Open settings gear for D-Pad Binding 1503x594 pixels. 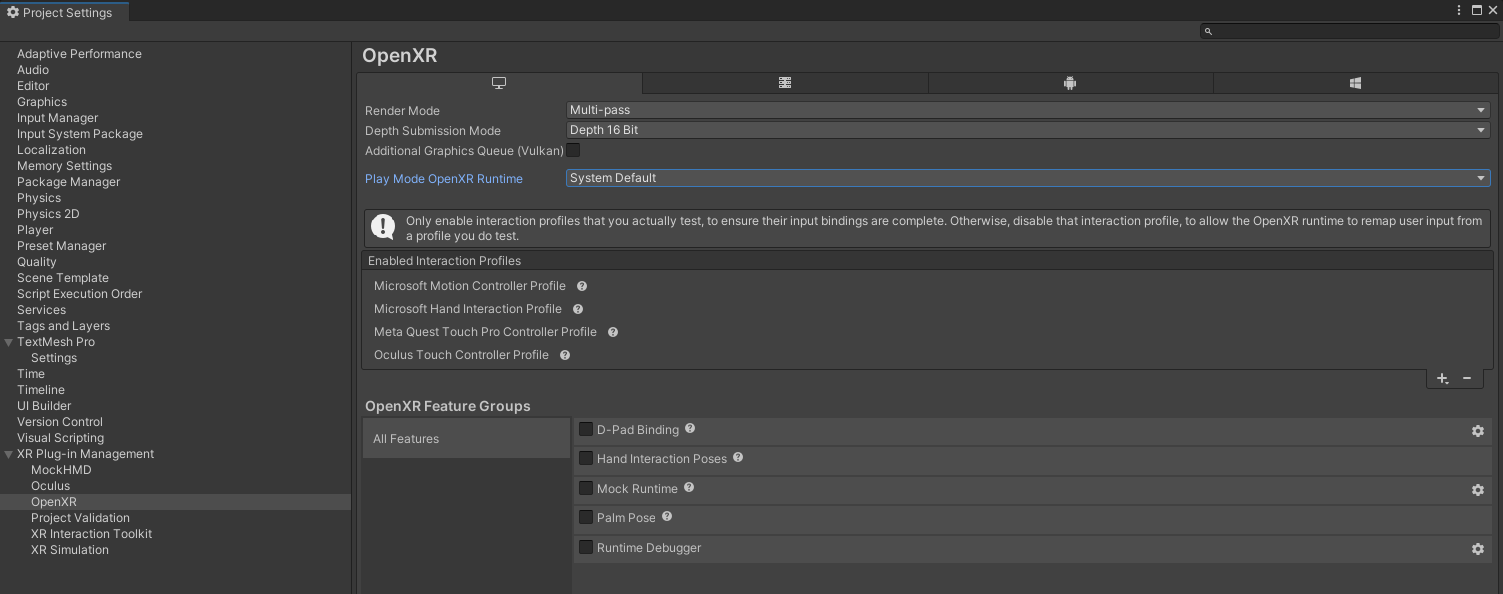[1478, 431]
